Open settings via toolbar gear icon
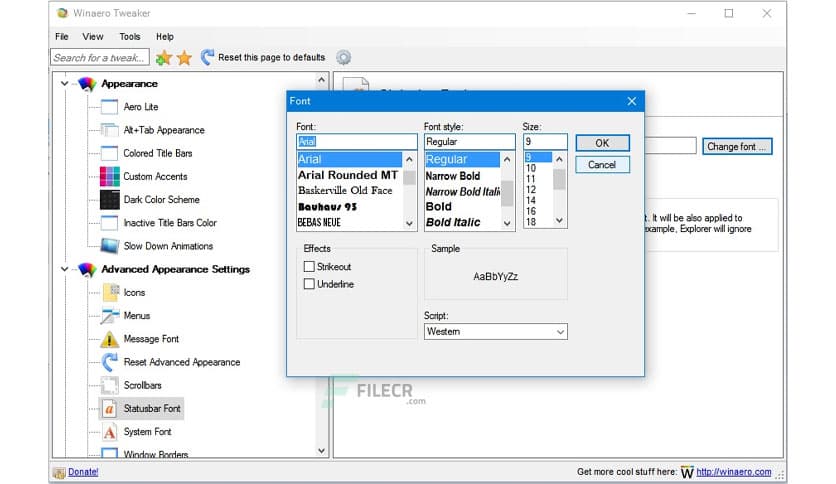 coord(343,57)
